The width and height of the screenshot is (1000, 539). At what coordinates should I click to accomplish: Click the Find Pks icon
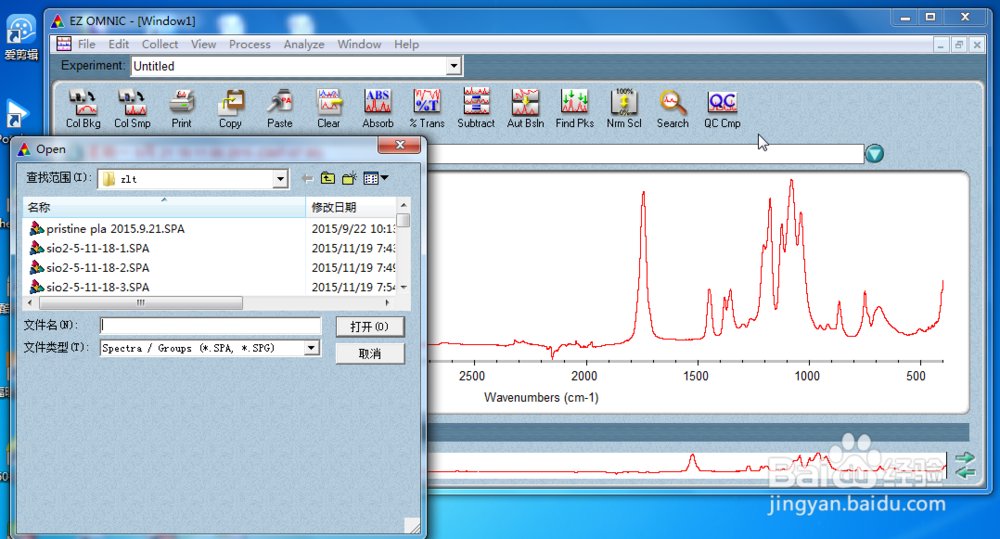point(574,108)
